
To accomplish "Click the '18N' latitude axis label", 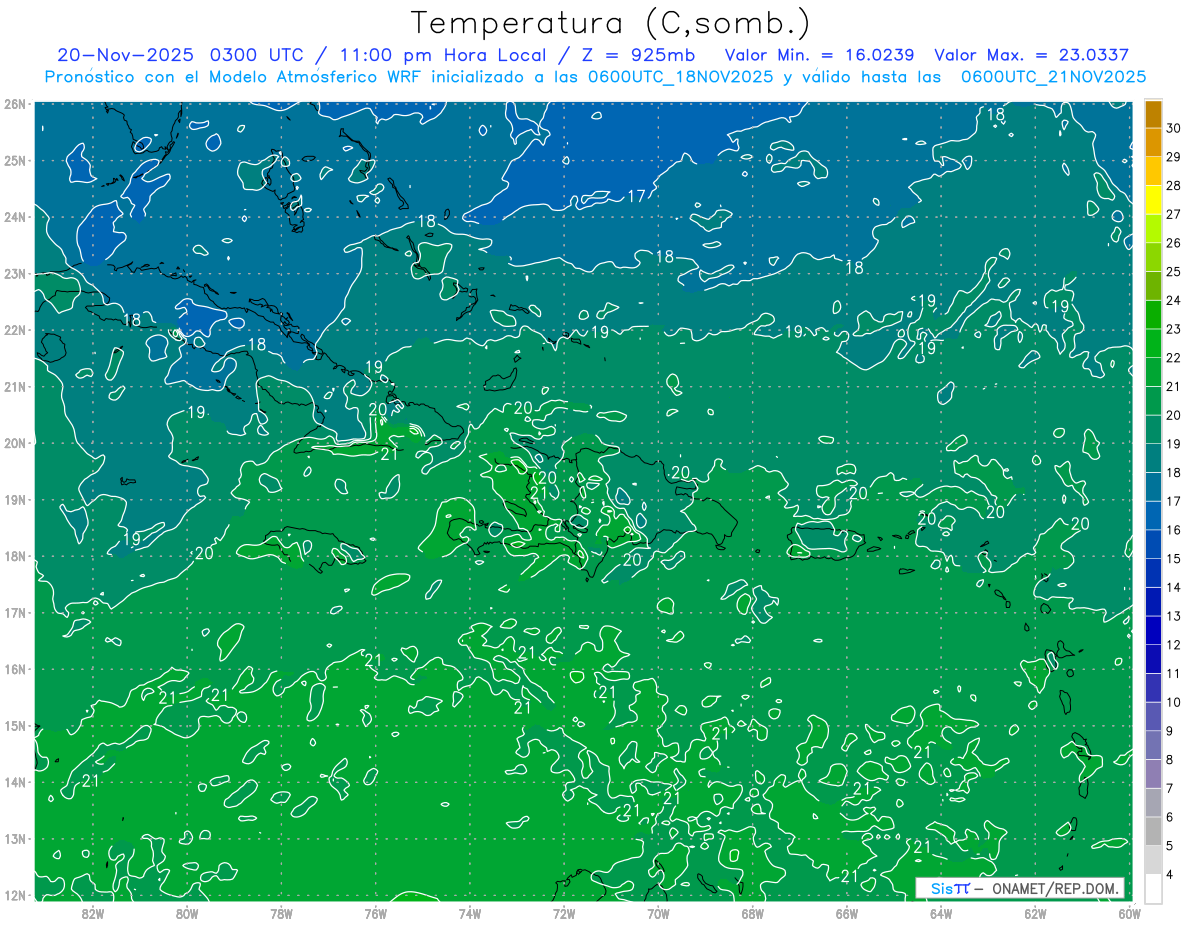I will [15, 556].
